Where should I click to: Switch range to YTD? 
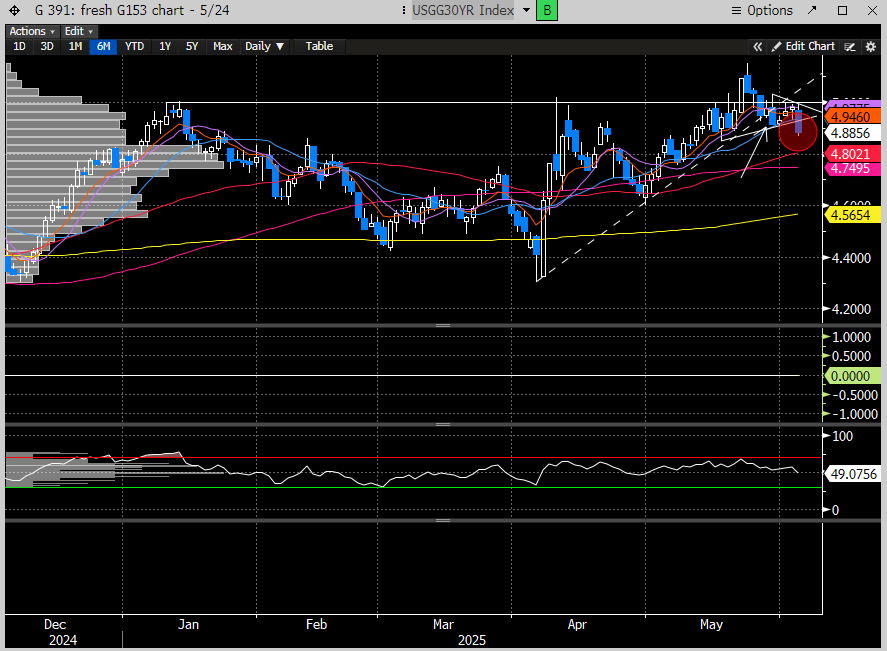click(x=134, y=46)
